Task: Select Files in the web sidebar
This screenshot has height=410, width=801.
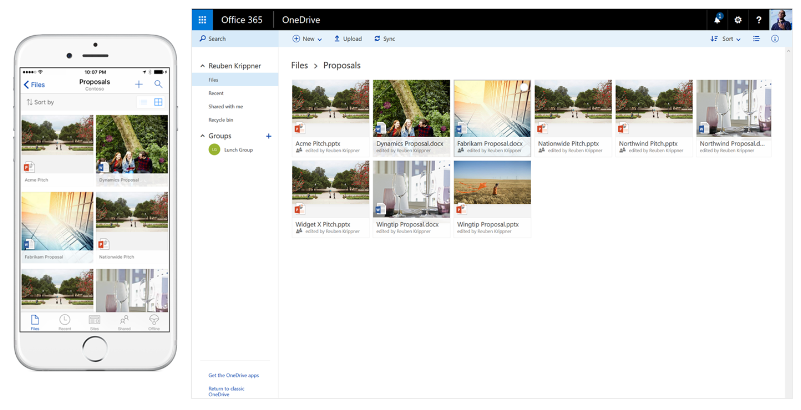Action: click(x=235, y=80)
